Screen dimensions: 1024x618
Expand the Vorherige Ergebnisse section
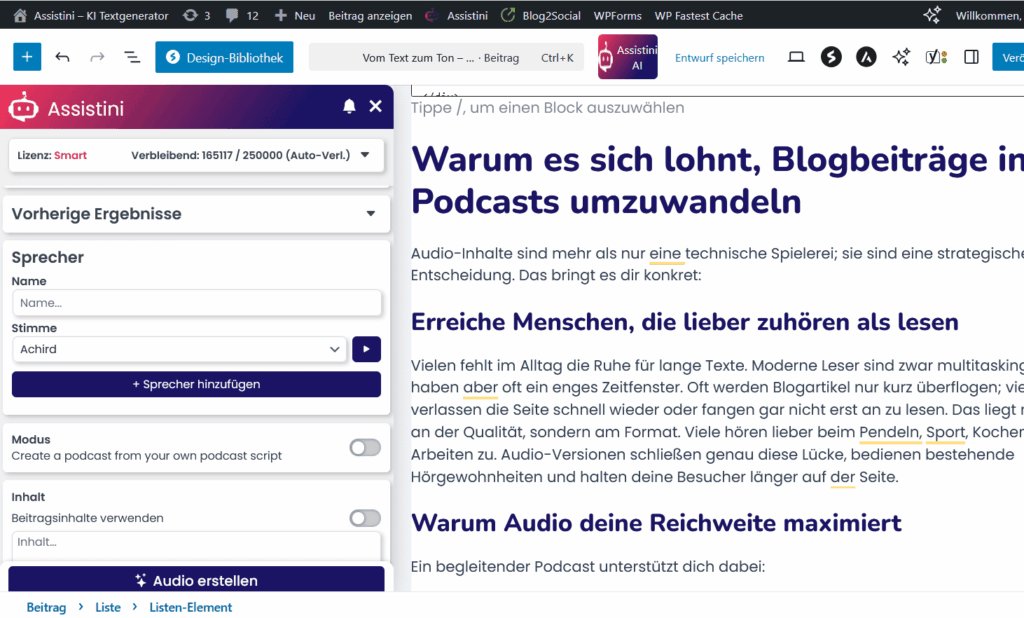pos(196,213)
